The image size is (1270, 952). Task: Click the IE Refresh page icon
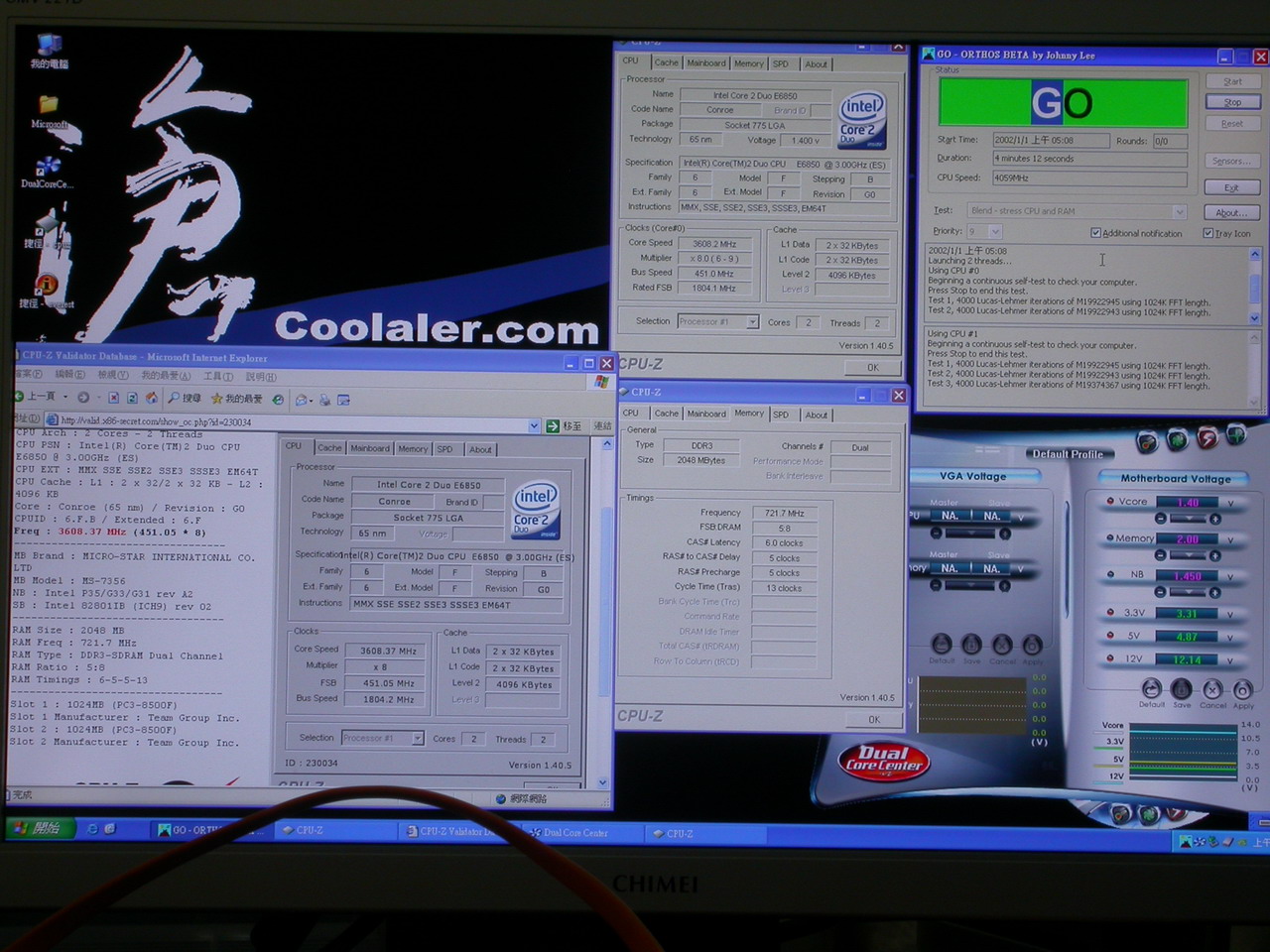click(x=132, y=398)
